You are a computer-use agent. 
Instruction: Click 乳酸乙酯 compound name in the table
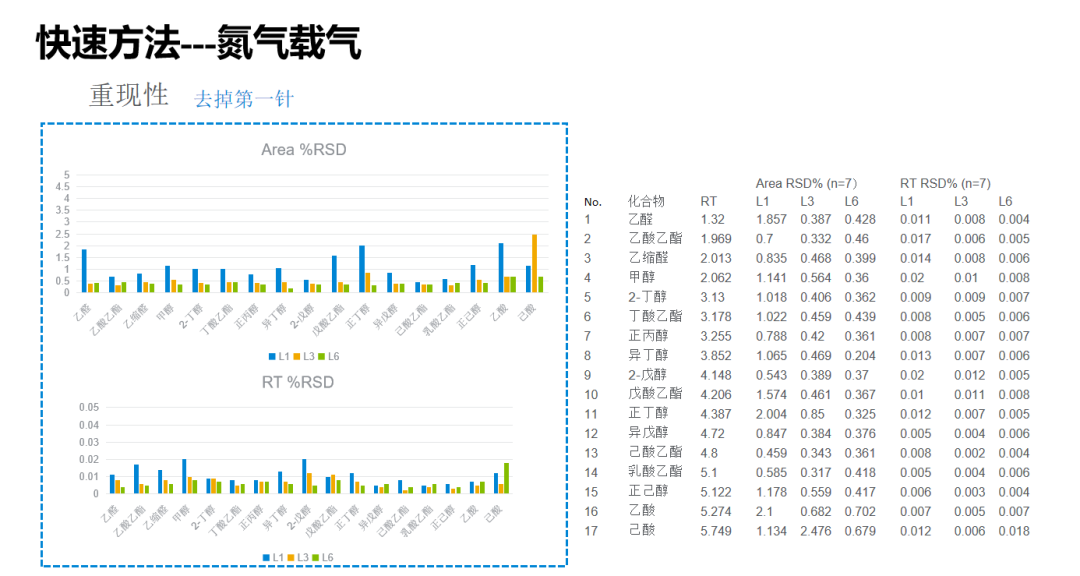point(655,472)
